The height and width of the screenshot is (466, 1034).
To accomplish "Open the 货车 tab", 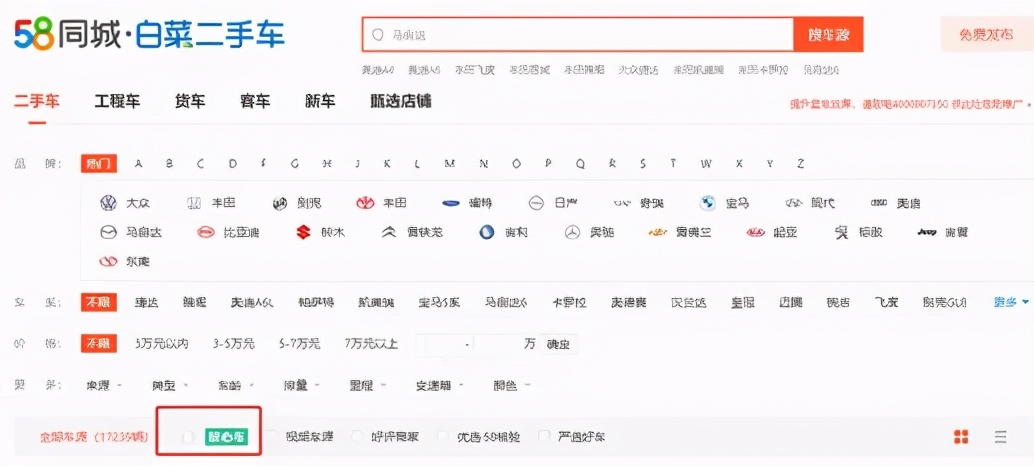I will (x=190, y=102).
